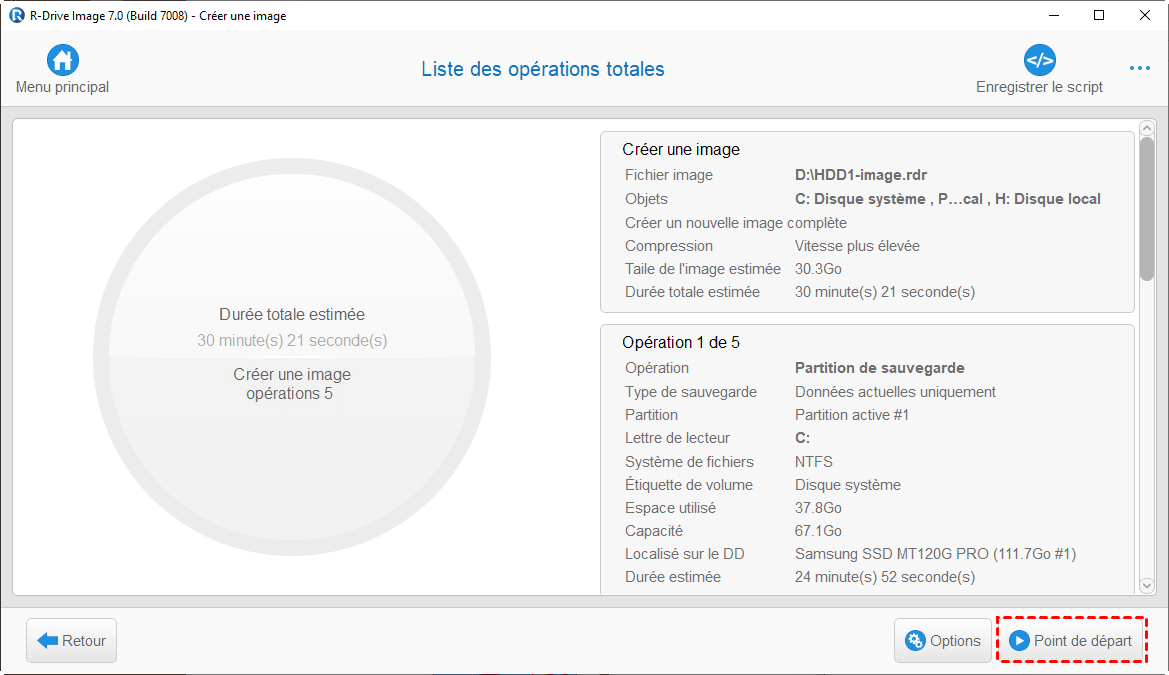Click the 67.1Go capacity value
The width and height of the screenshot is (1169, 675).
click(818, 531)
